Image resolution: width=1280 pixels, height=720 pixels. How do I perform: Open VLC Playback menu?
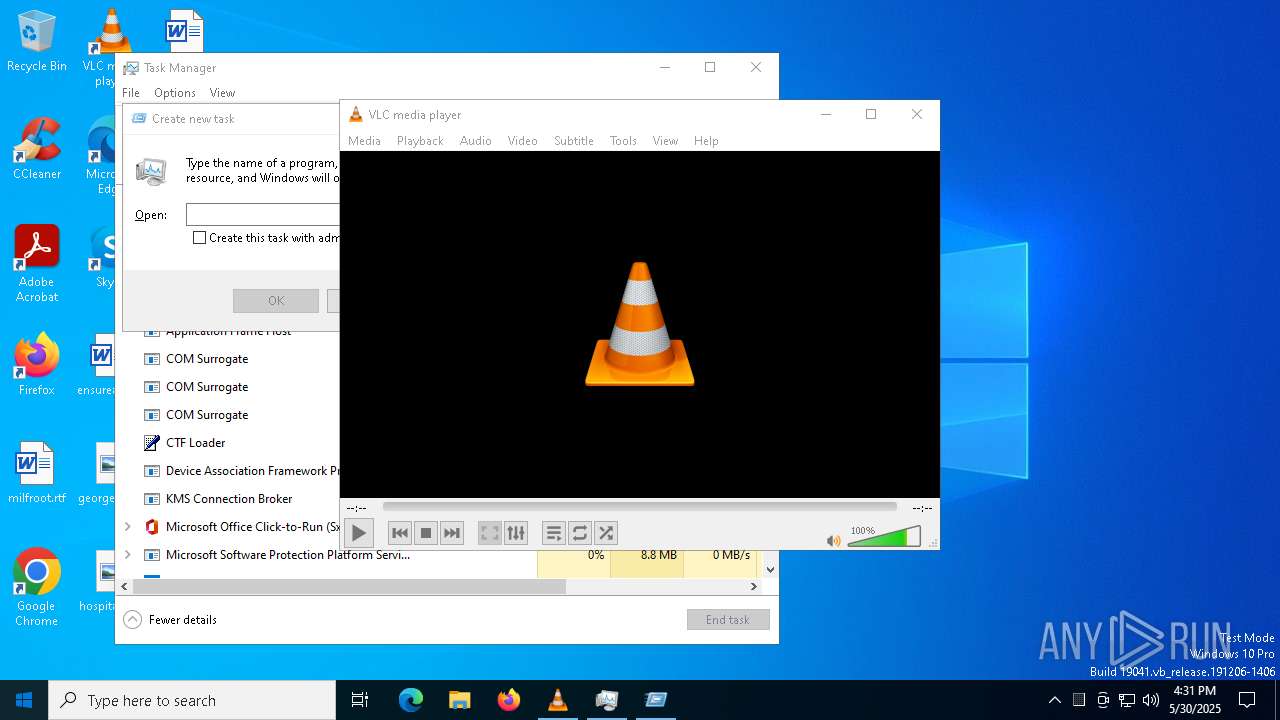pyautogui.click(x=420, y=141)
